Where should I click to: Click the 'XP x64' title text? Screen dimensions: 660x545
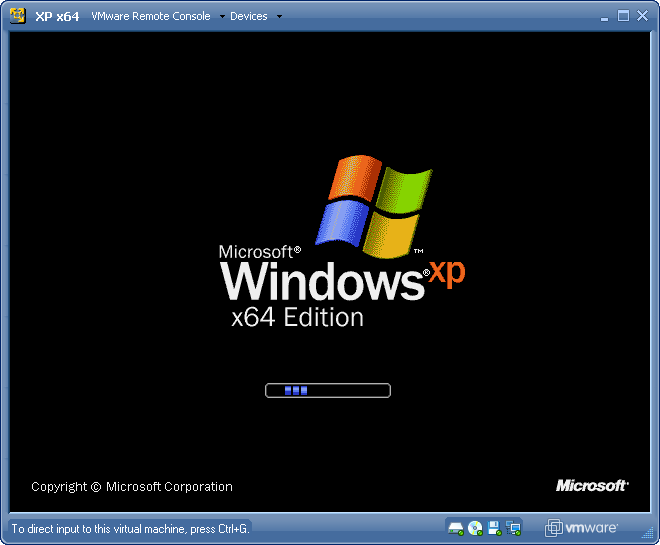57,16
